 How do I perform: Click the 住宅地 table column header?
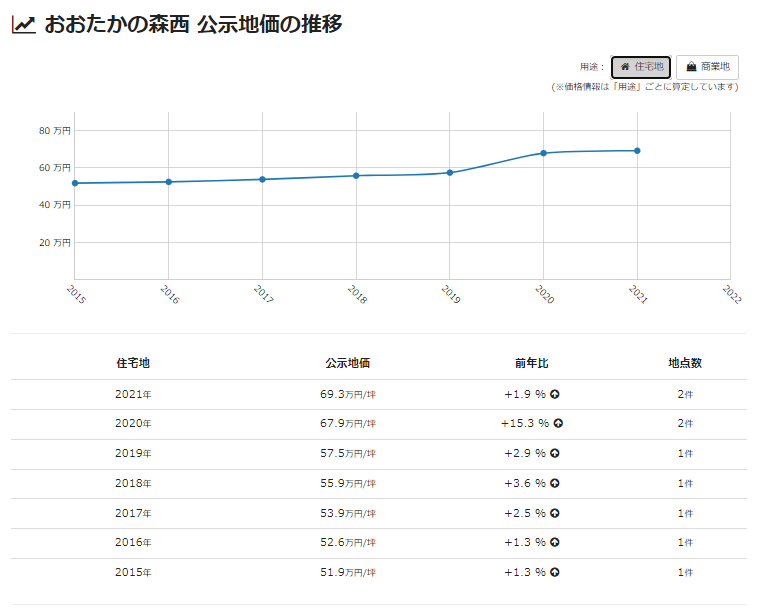click(133, 363)
